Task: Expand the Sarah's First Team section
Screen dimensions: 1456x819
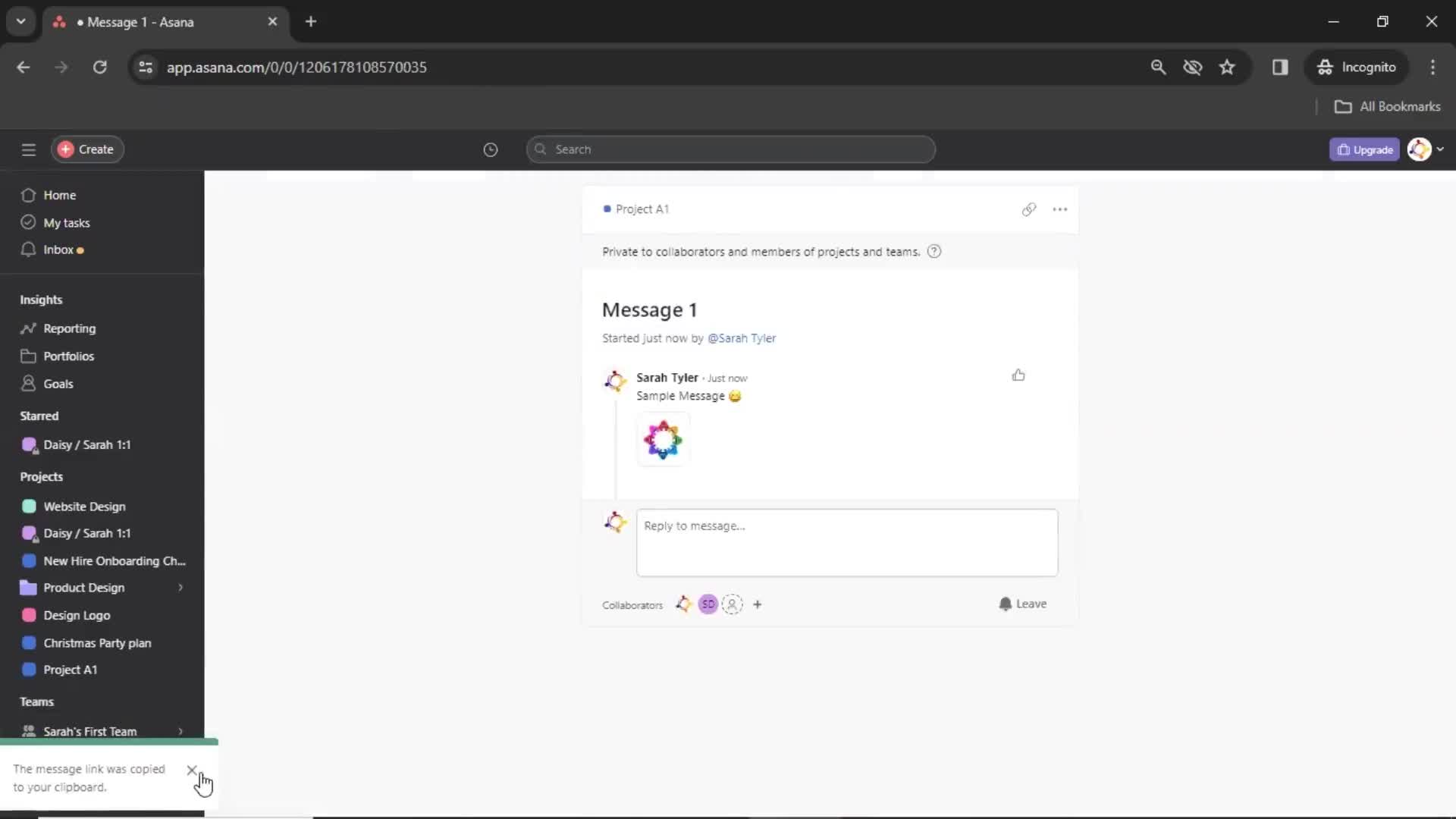Action: (x=179, y=731)
